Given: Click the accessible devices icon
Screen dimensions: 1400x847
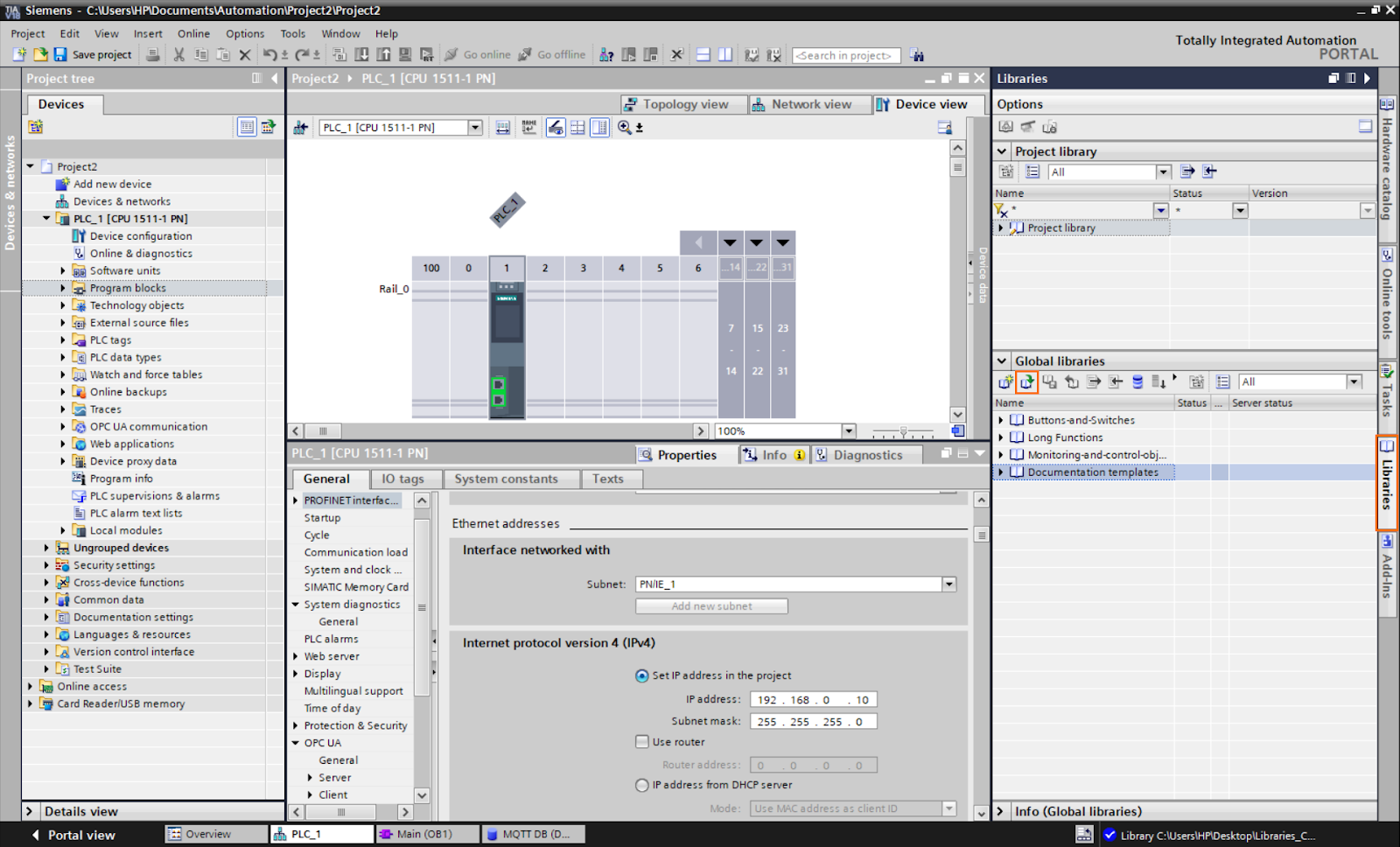Looking at the screenshot, I should pos(606,54).
